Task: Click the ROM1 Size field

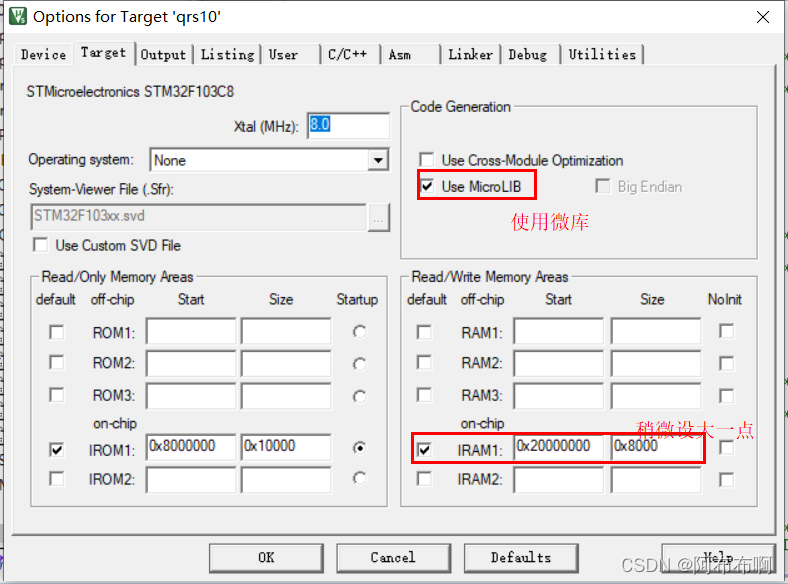Action: click(x=286, y=331)
